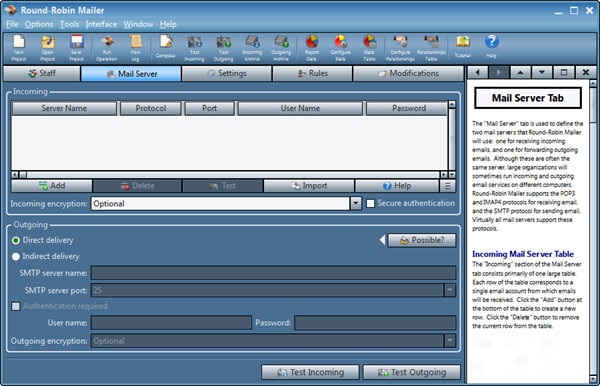Click the Test Incoming toolbar icon
The height and width of the screenshot is (386, 600).
[194, 48]
